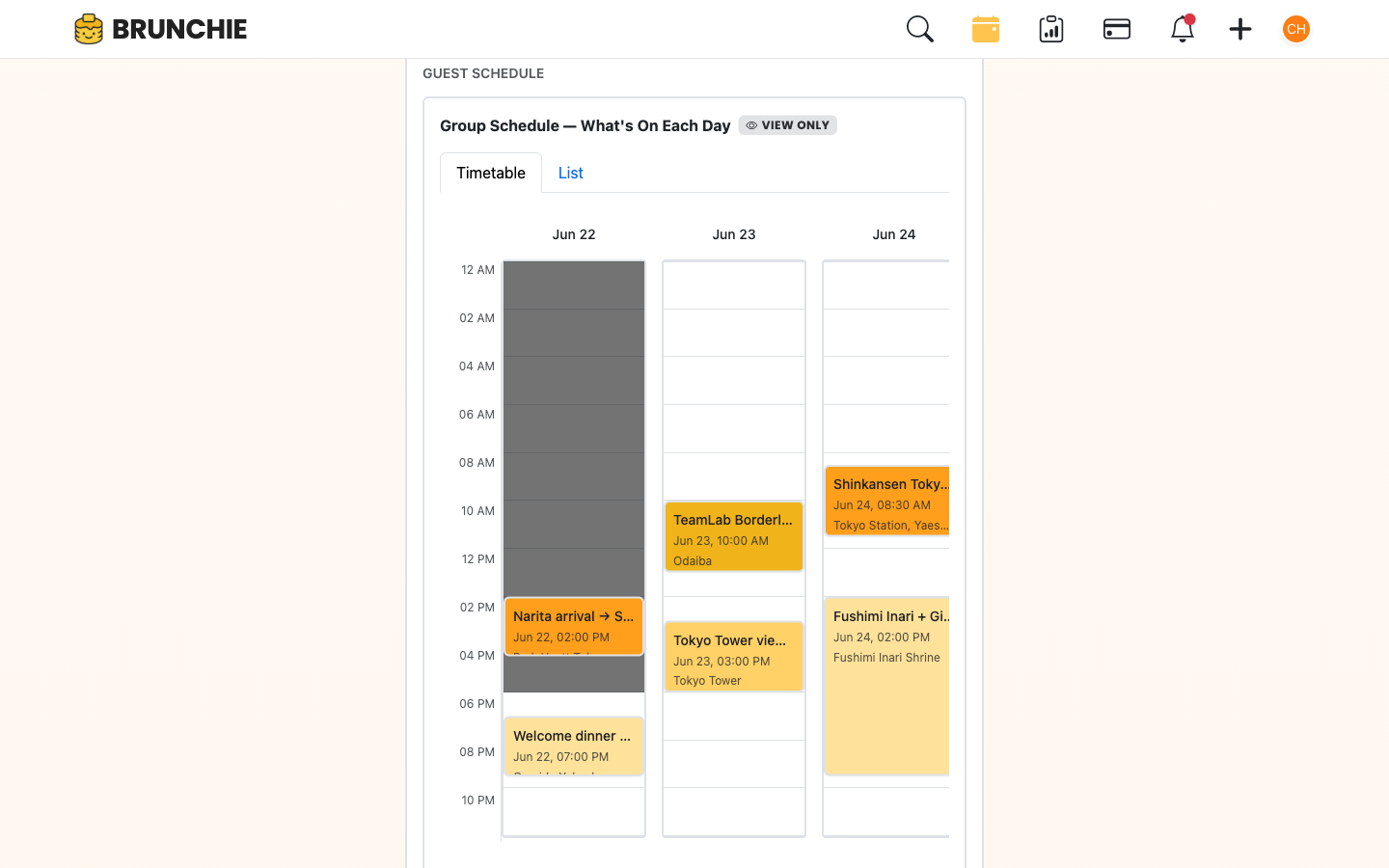The height and width of the screenshot is (868, 1389).
Task: Click Fushimi Inari Shrine location text
Action: pyautogui.click(x=886, y=658)
